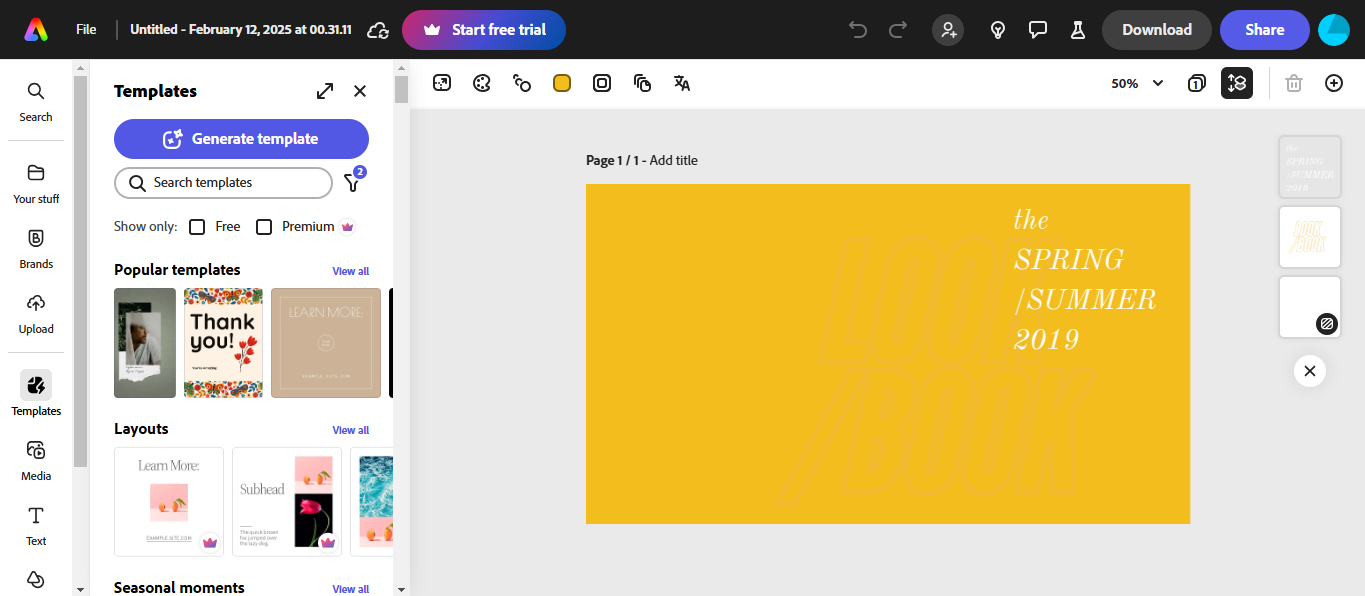Image resolution: width=1365 pixels, height=596 pixels.
Task: Open the pages view icon
Action: [1196, 83]
